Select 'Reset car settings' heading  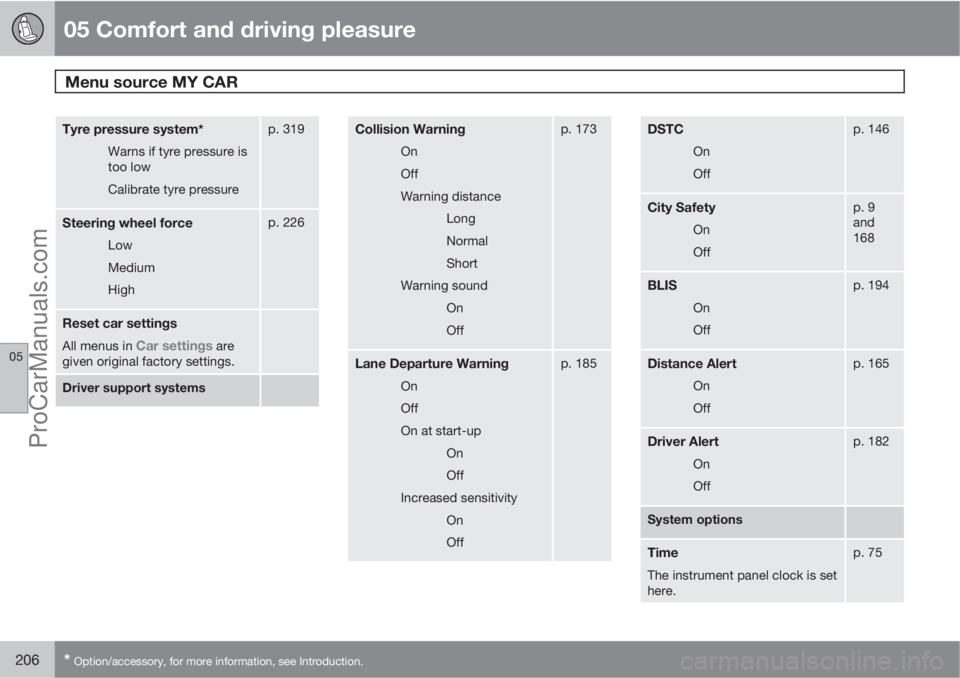[119, 323]
